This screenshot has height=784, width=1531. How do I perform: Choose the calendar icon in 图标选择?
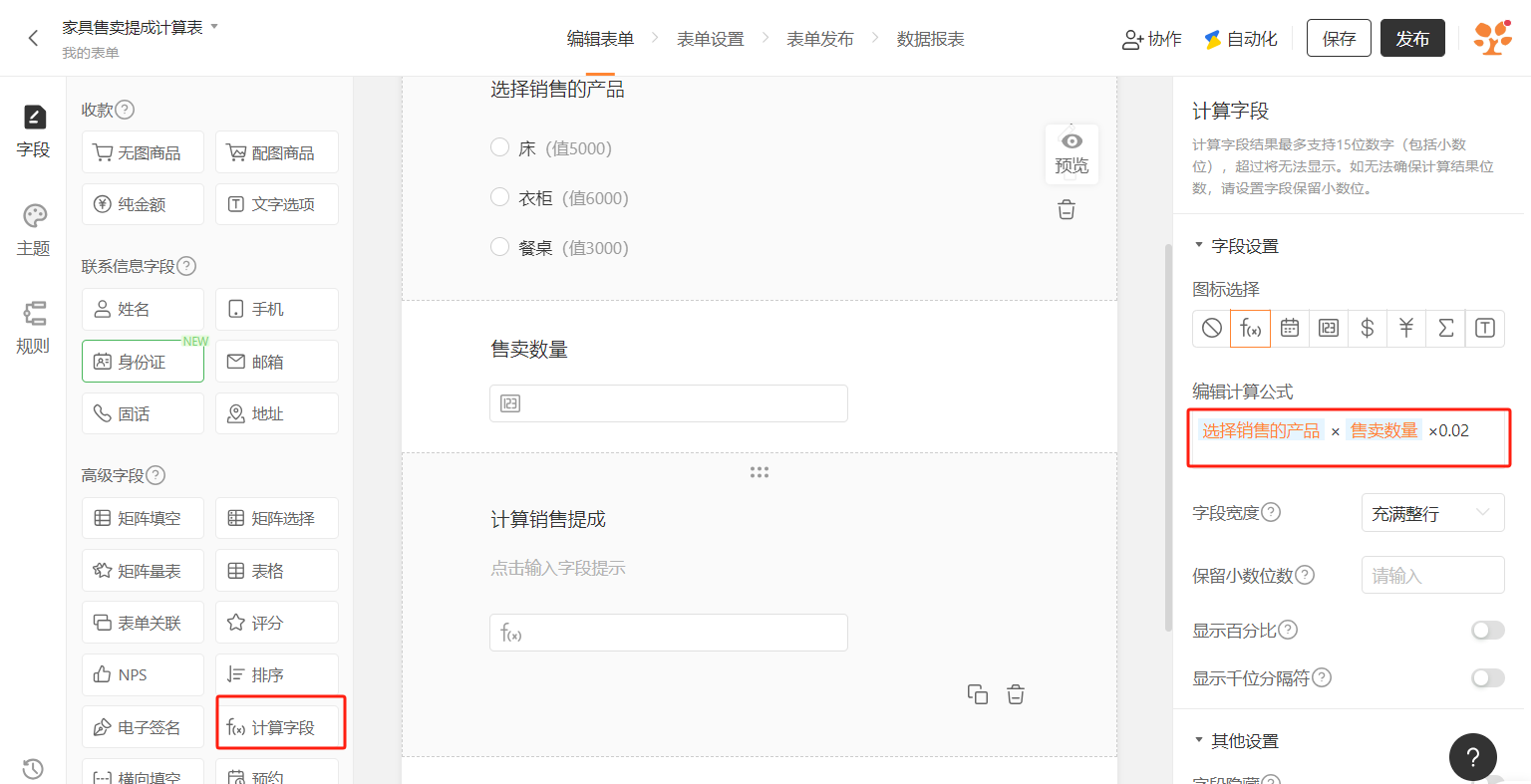tap(1290, 328)
